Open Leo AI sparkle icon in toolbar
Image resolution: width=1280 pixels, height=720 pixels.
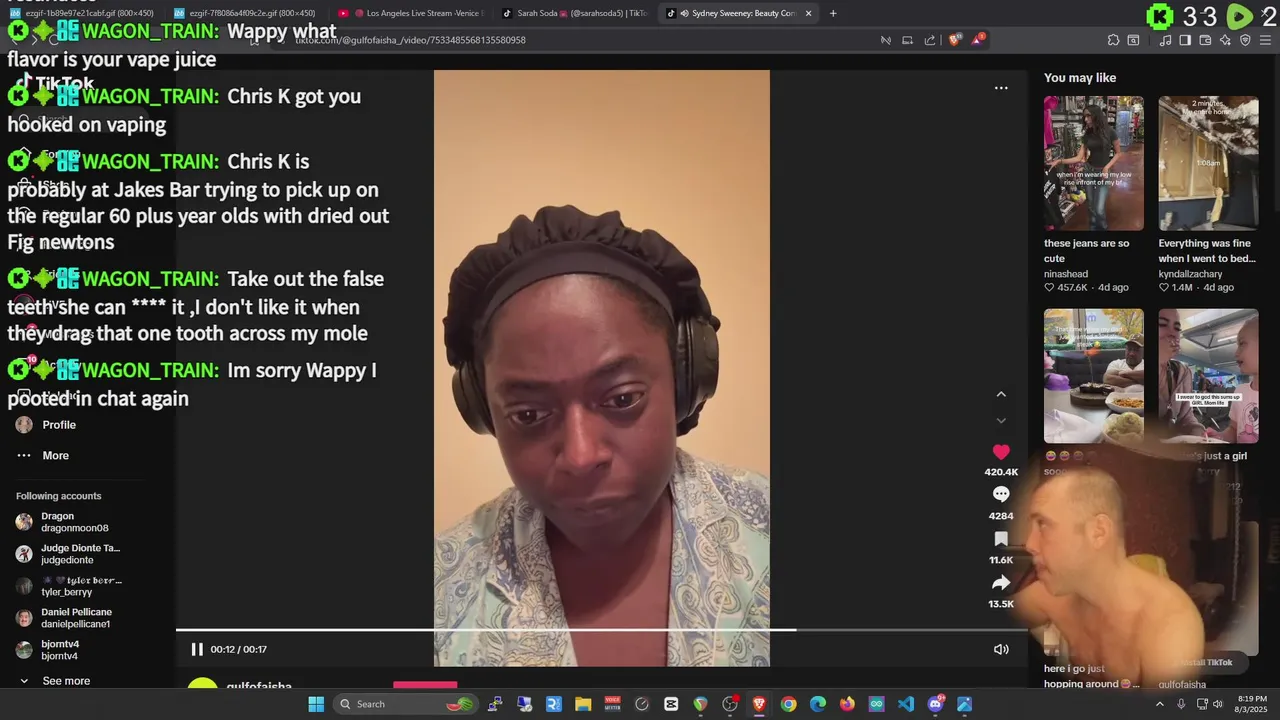[x=1225, y=40]
